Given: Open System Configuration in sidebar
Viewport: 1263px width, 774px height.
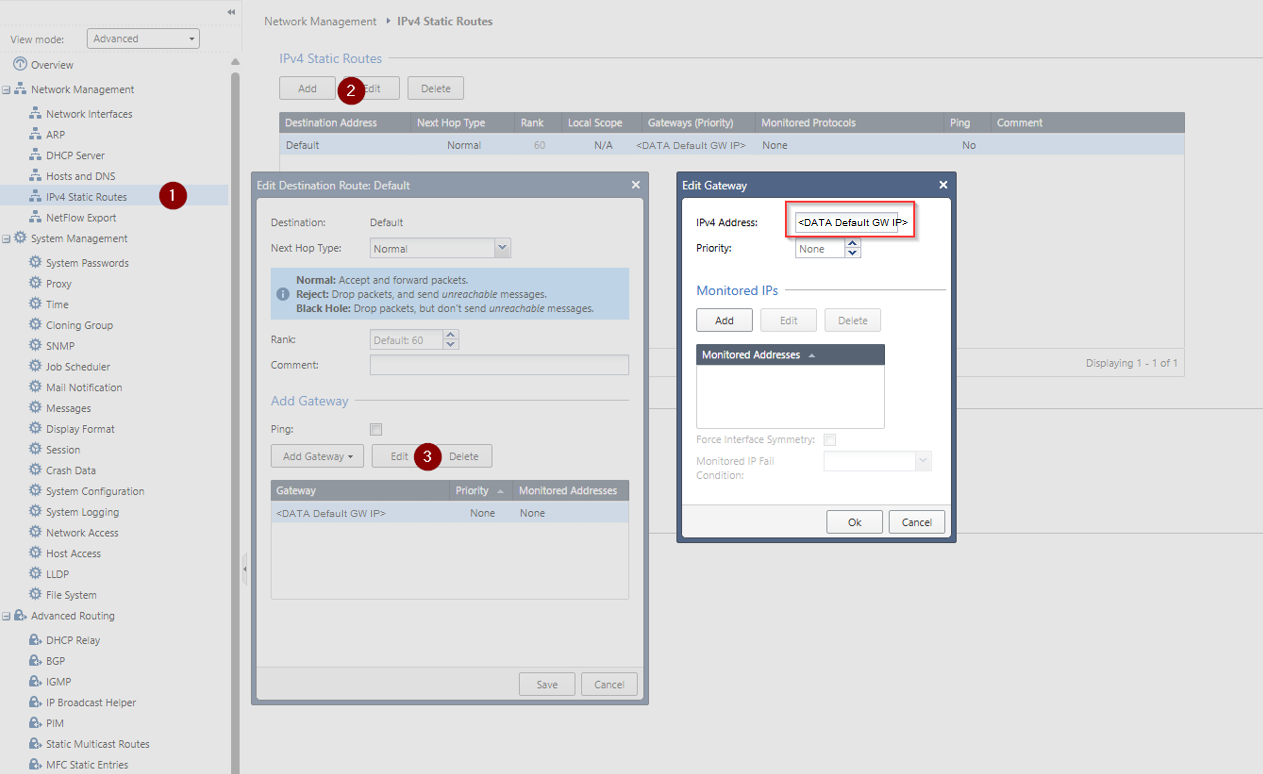Looking at the screenshot, I should (x=95, y=491).
